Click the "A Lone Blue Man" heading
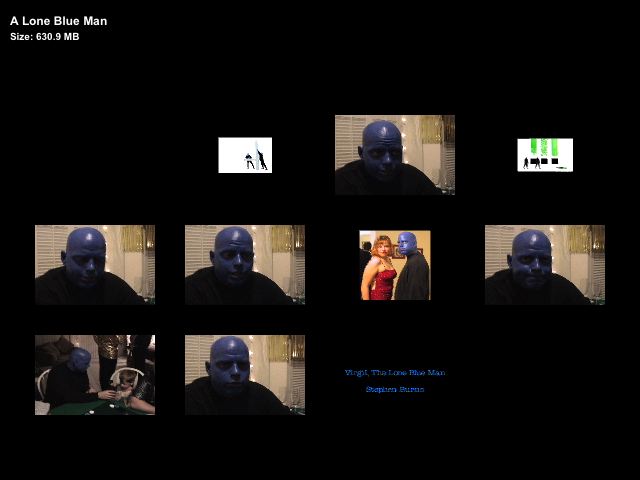Viewport: 640px width, 480px height. coord(59,21)
